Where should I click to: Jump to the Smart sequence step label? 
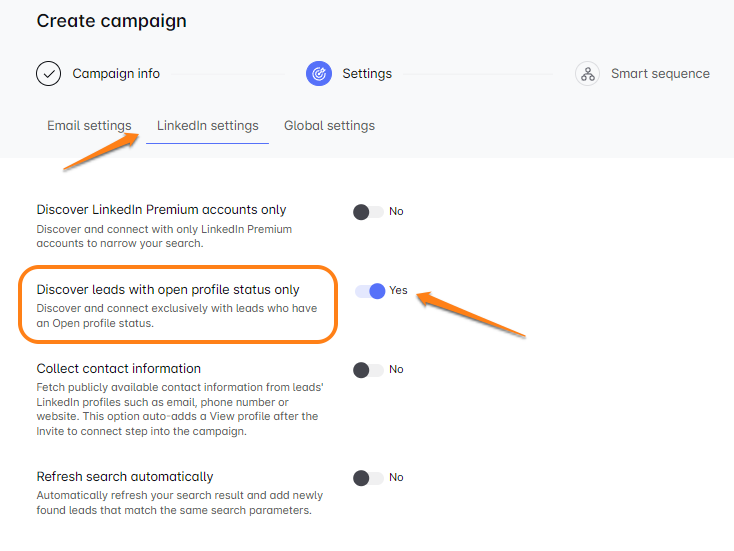click(x=660, y=74)
